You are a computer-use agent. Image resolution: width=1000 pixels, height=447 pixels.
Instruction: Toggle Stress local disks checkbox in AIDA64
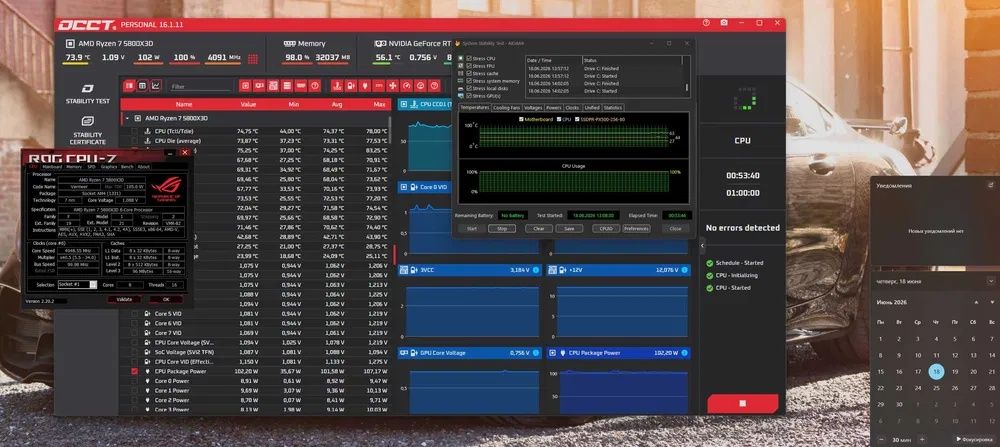coord(469,88)
